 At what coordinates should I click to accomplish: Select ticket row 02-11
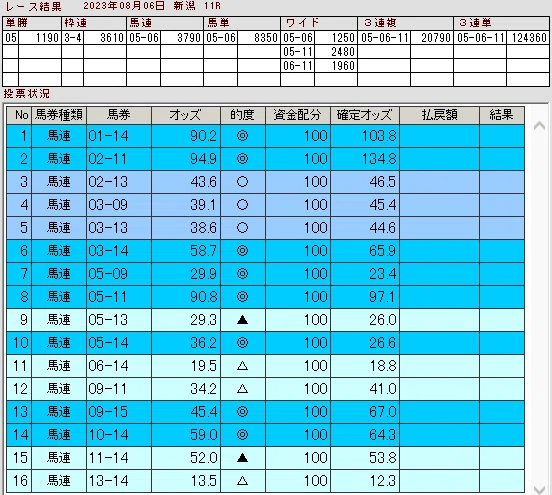pos(265,159)
